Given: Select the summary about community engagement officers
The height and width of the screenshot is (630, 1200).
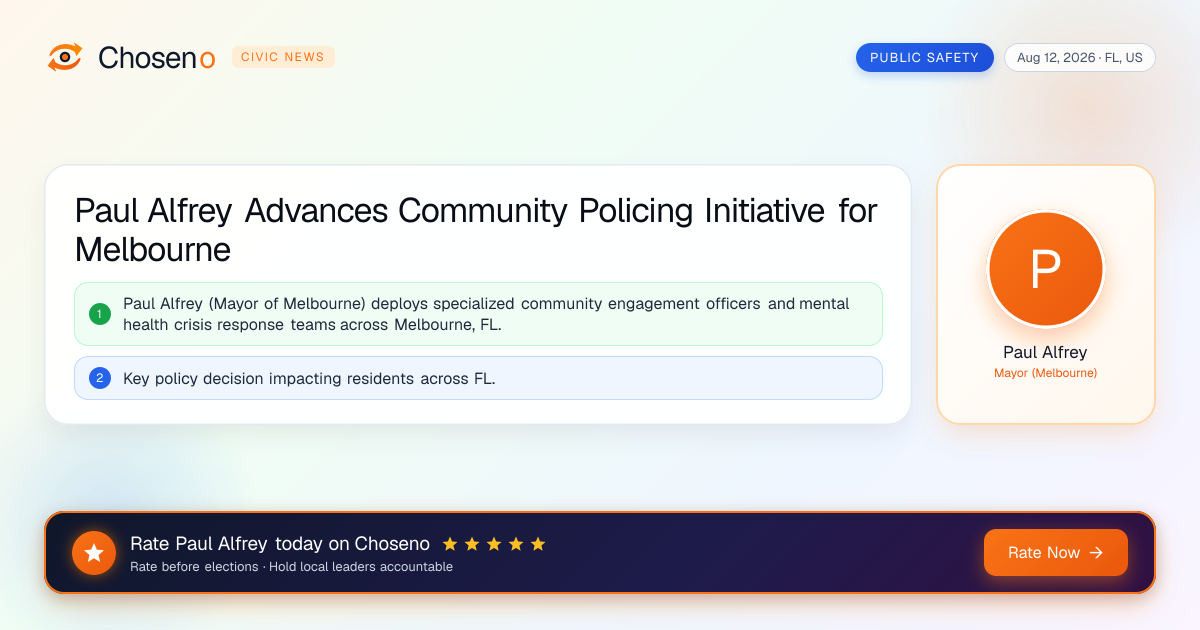Looking at the screenshot, I should pyautogui.click(x=478, y=314).
